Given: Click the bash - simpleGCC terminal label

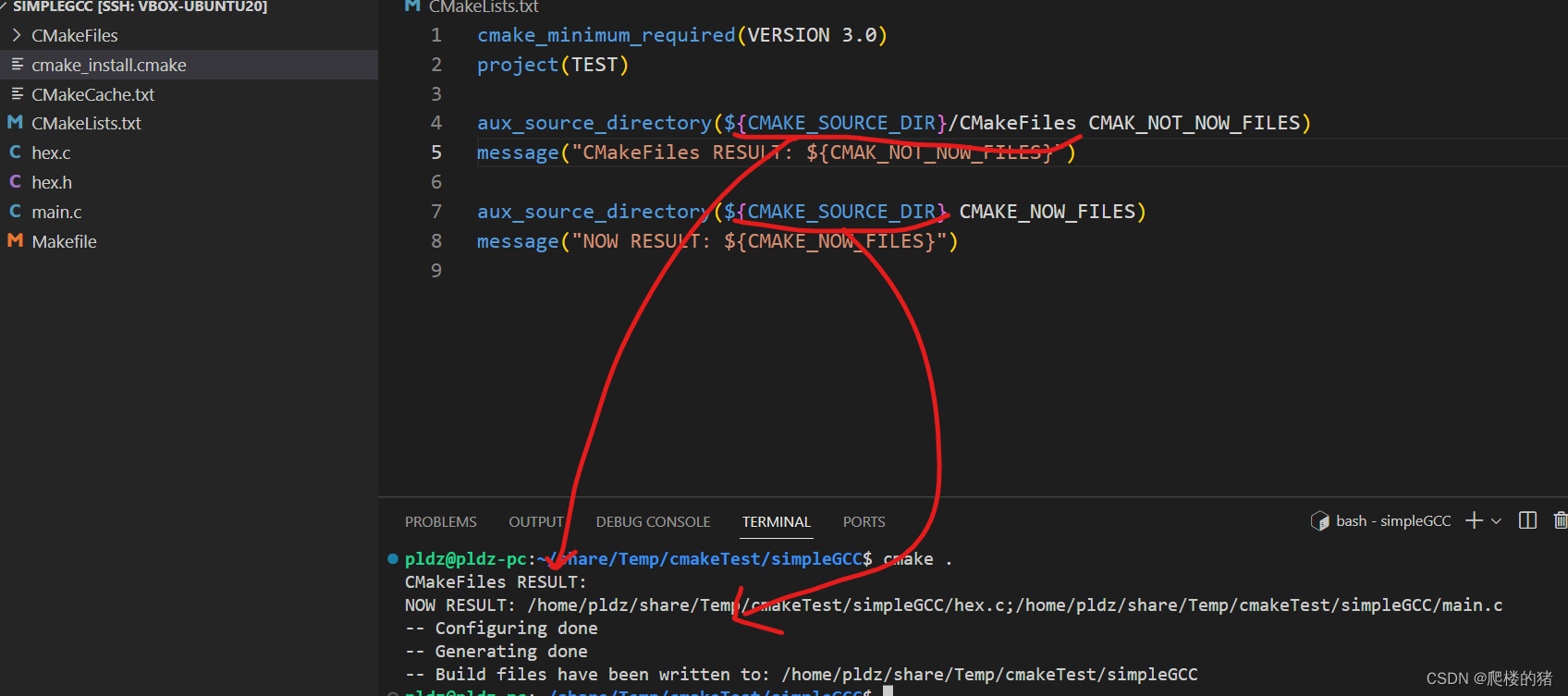Looking at the screenshot, I should (x=1393, y=521).
